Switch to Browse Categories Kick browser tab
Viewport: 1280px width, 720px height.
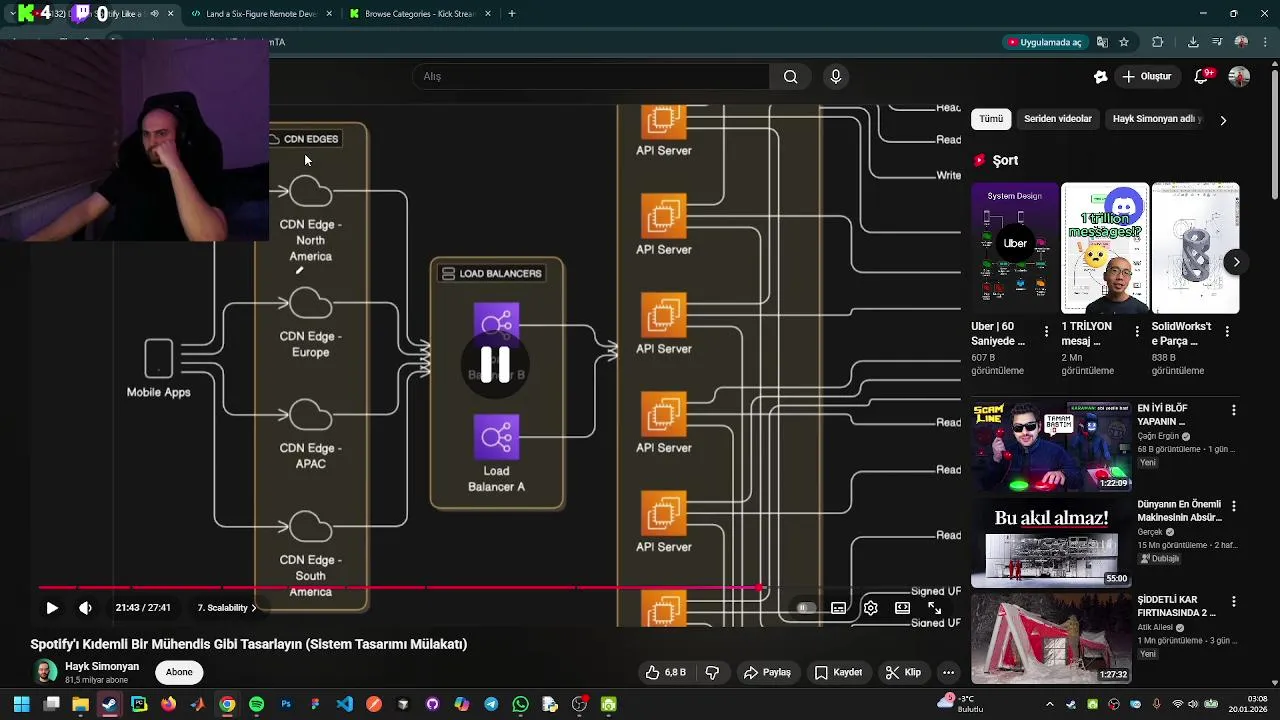coord(419,14)
